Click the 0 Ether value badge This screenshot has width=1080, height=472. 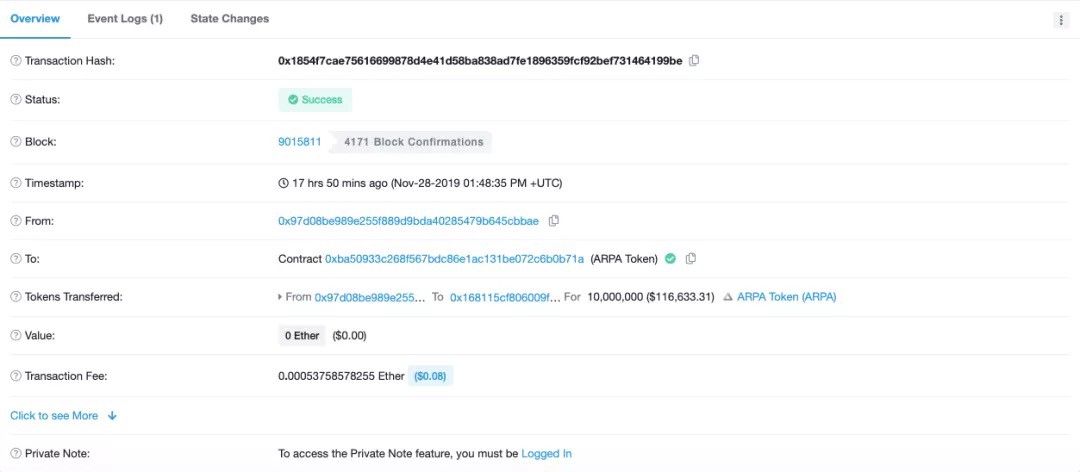tap(302, 336)
